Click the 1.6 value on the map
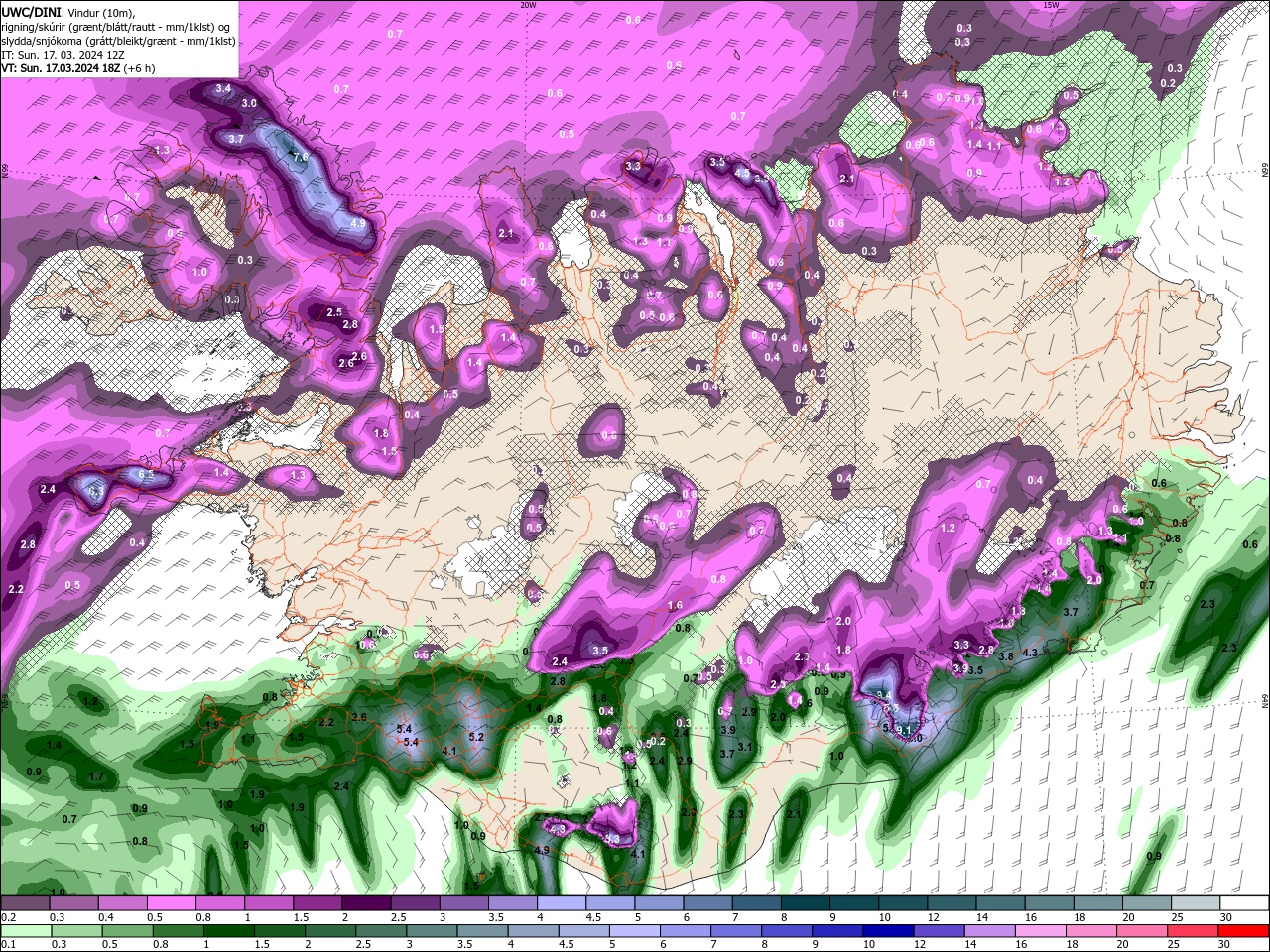Viewport: 1270px width, 952px height. pos(675,605)
